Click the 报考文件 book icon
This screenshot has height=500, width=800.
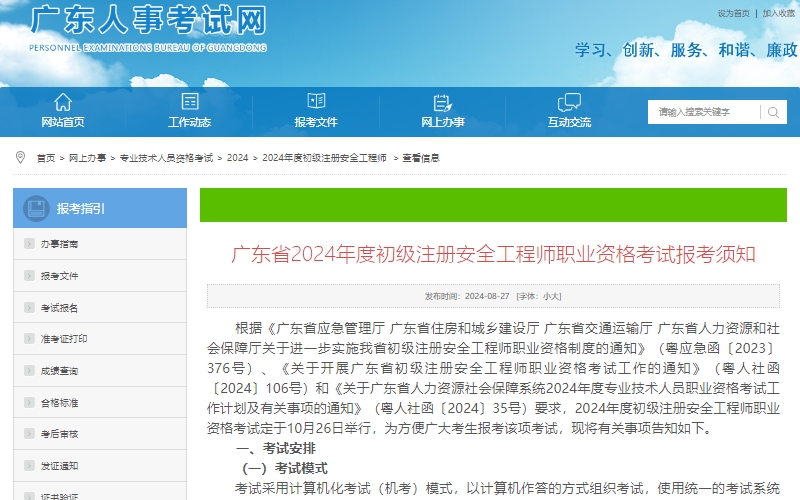[x=316, y=102]
